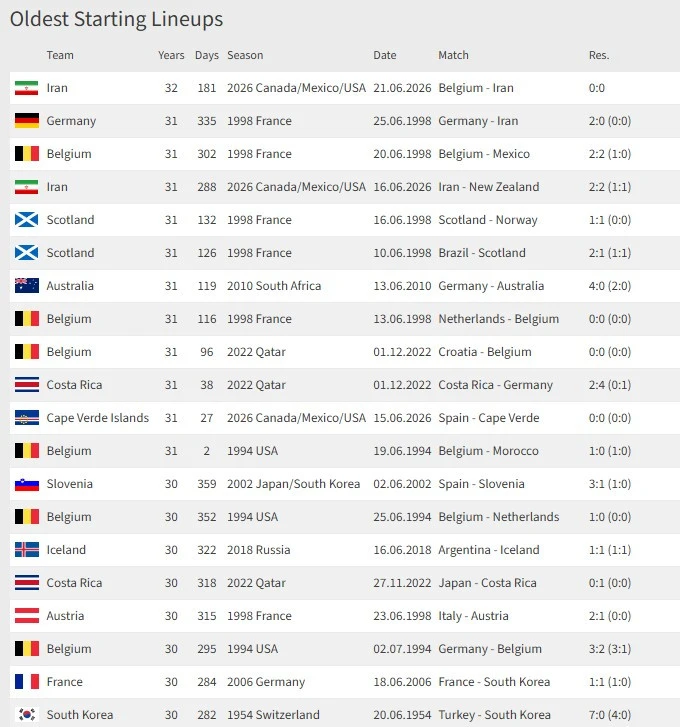The height and width of the screenshot is (727, 680).
Task: Click the South Korea flag icon
Action: [26, 714]
